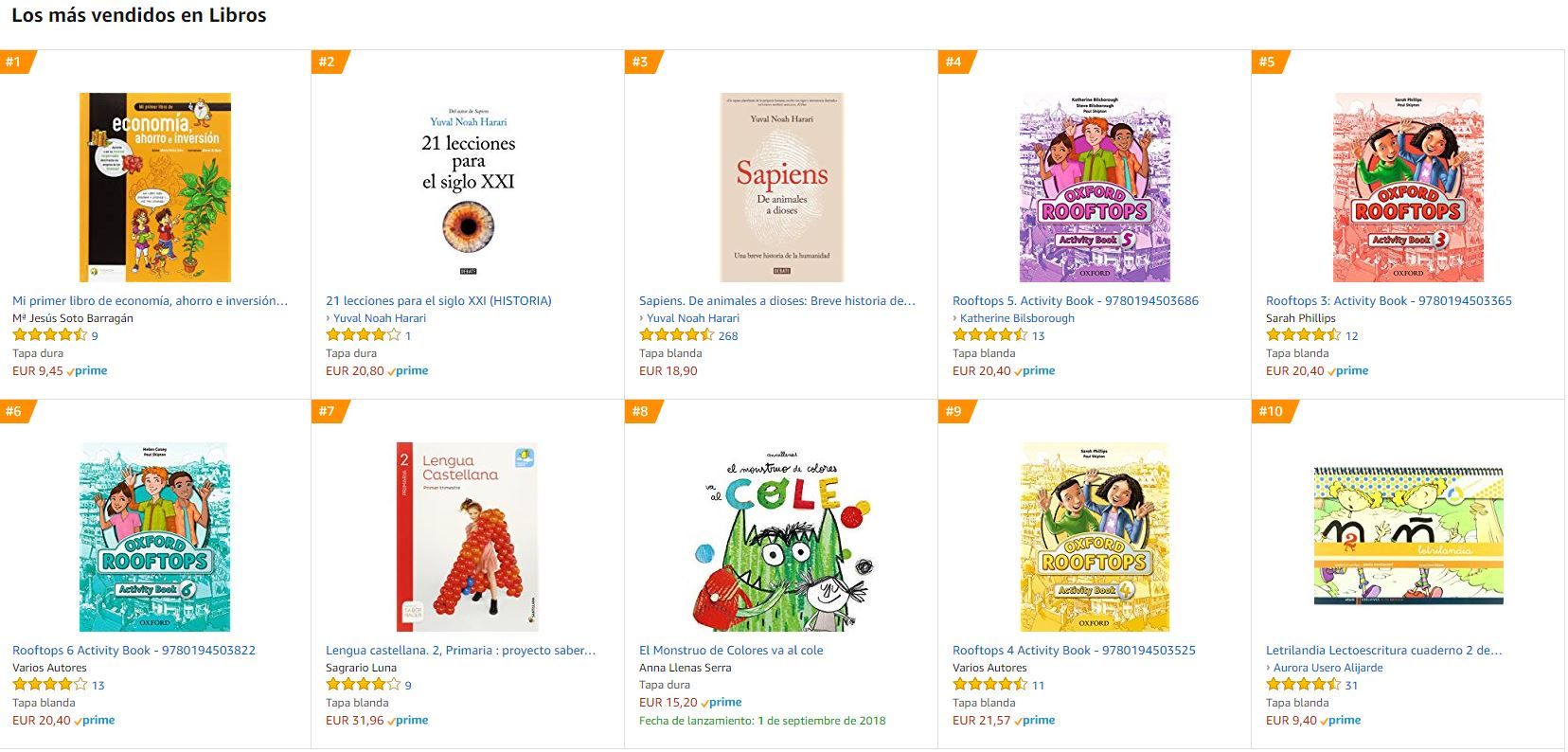Expand chevron beside Yuval Noah Harari under Sapiens
The width and height of the screenshot is (1568, 752).
point(642,318)
